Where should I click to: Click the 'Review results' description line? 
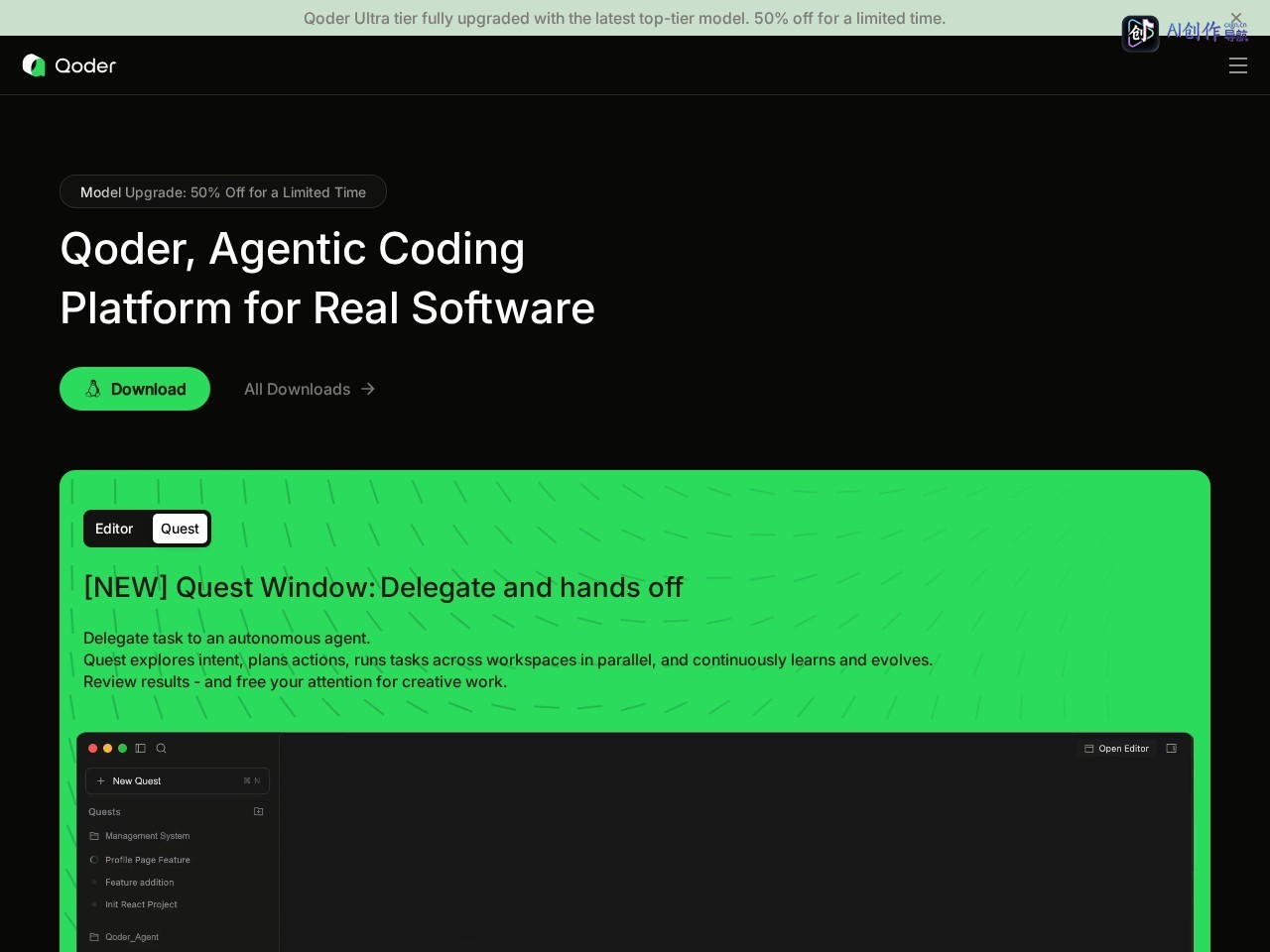[x=295, y=681]
